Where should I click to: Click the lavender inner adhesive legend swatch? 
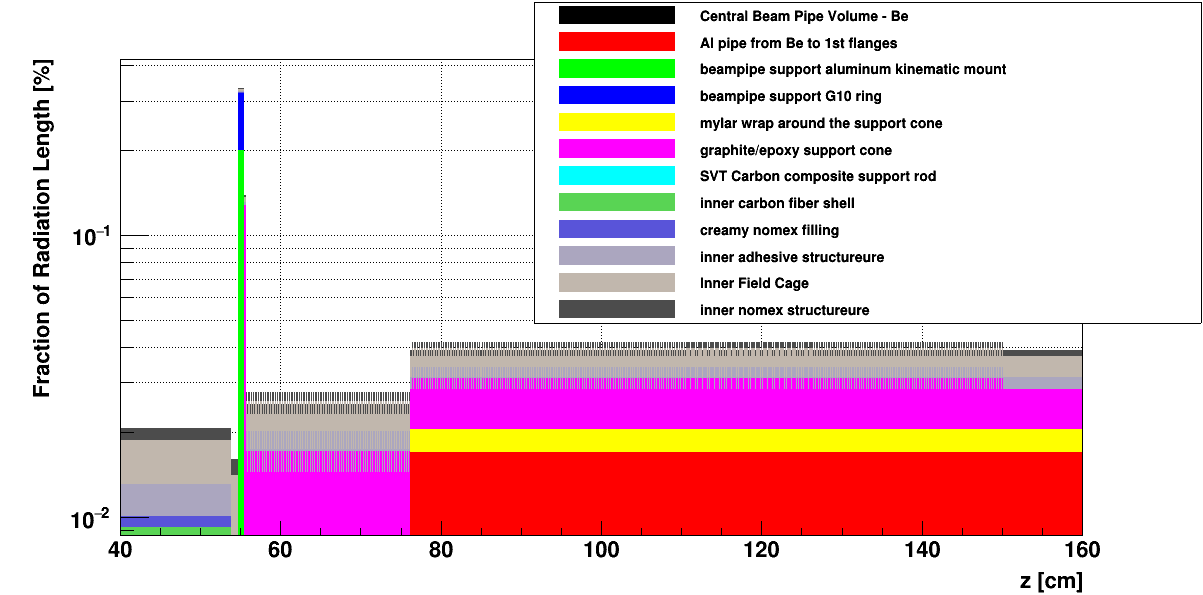pyautogui.click(x=617, y=256)
